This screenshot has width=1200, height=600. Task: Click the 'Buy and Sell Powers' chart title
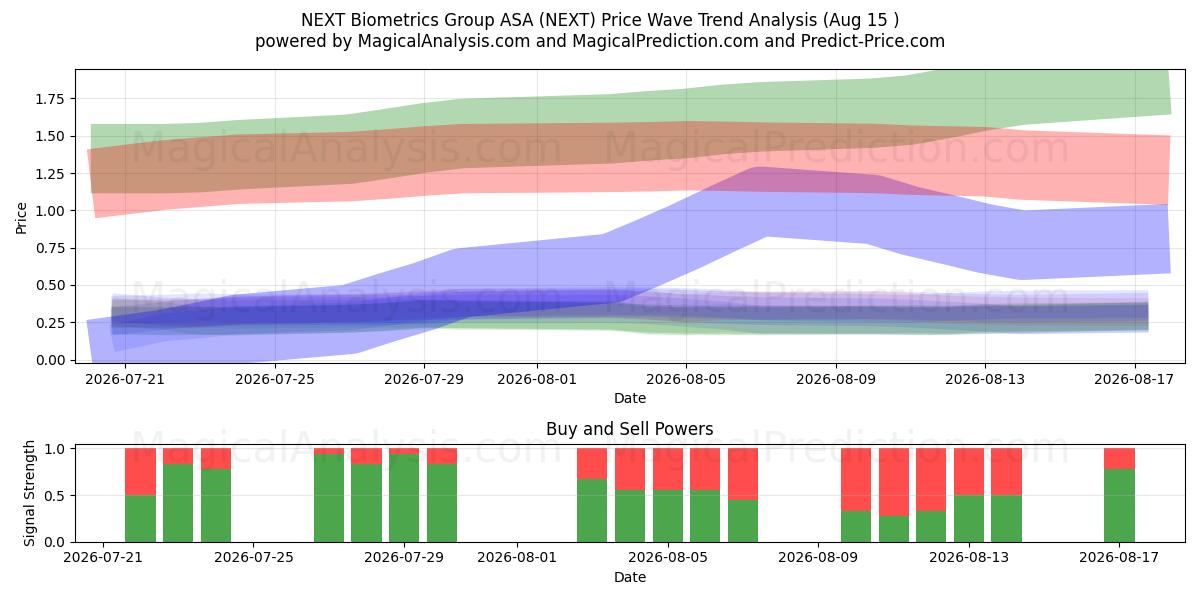point(630,429)
